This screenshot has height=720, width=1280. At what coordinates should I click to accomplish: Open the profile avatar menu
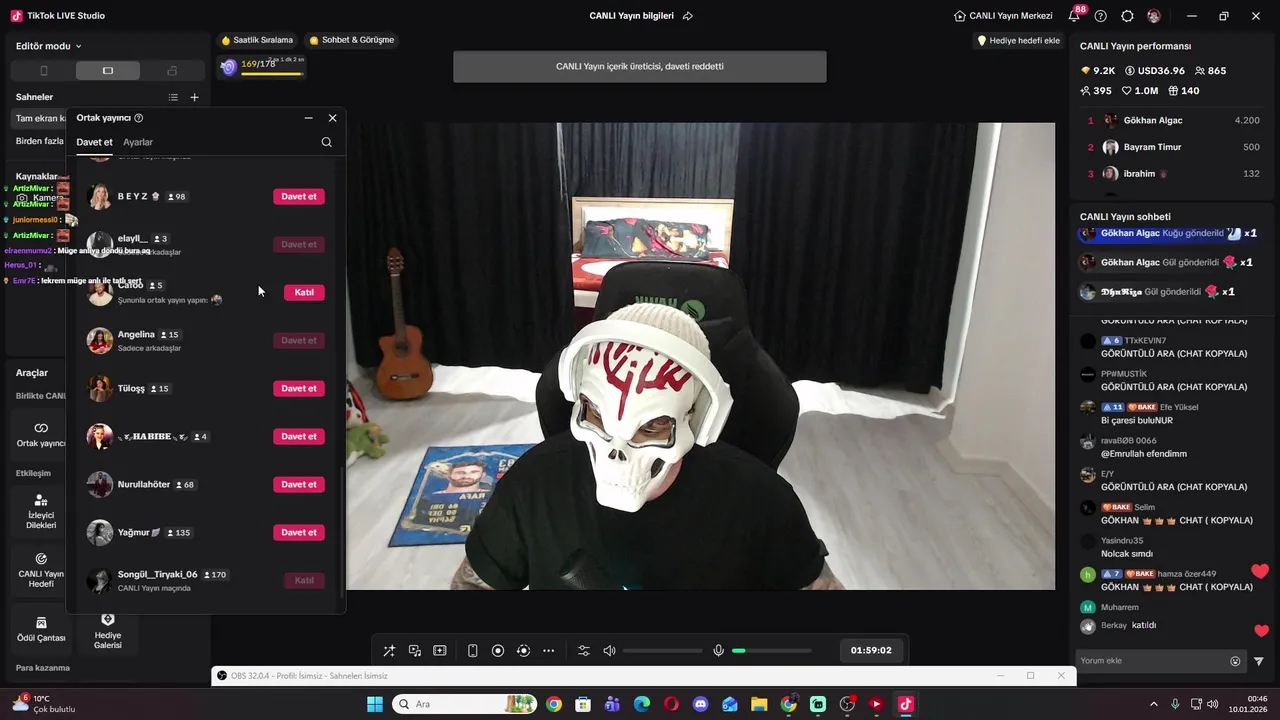(x=1154, y=16)
